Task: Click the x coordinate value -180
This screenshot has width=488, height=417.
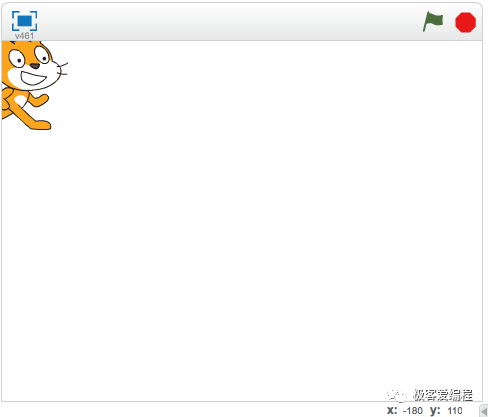Action: click(x=413, y=411)
